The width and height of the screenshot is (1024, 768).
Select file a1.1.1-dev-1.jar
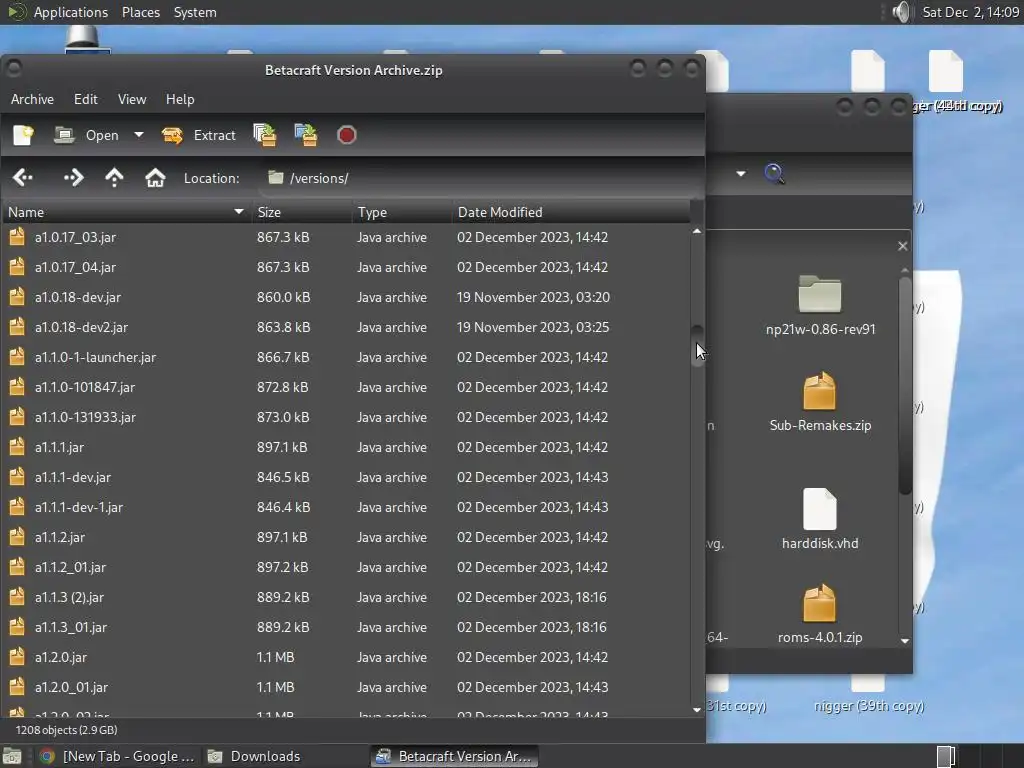click(346, 507)
